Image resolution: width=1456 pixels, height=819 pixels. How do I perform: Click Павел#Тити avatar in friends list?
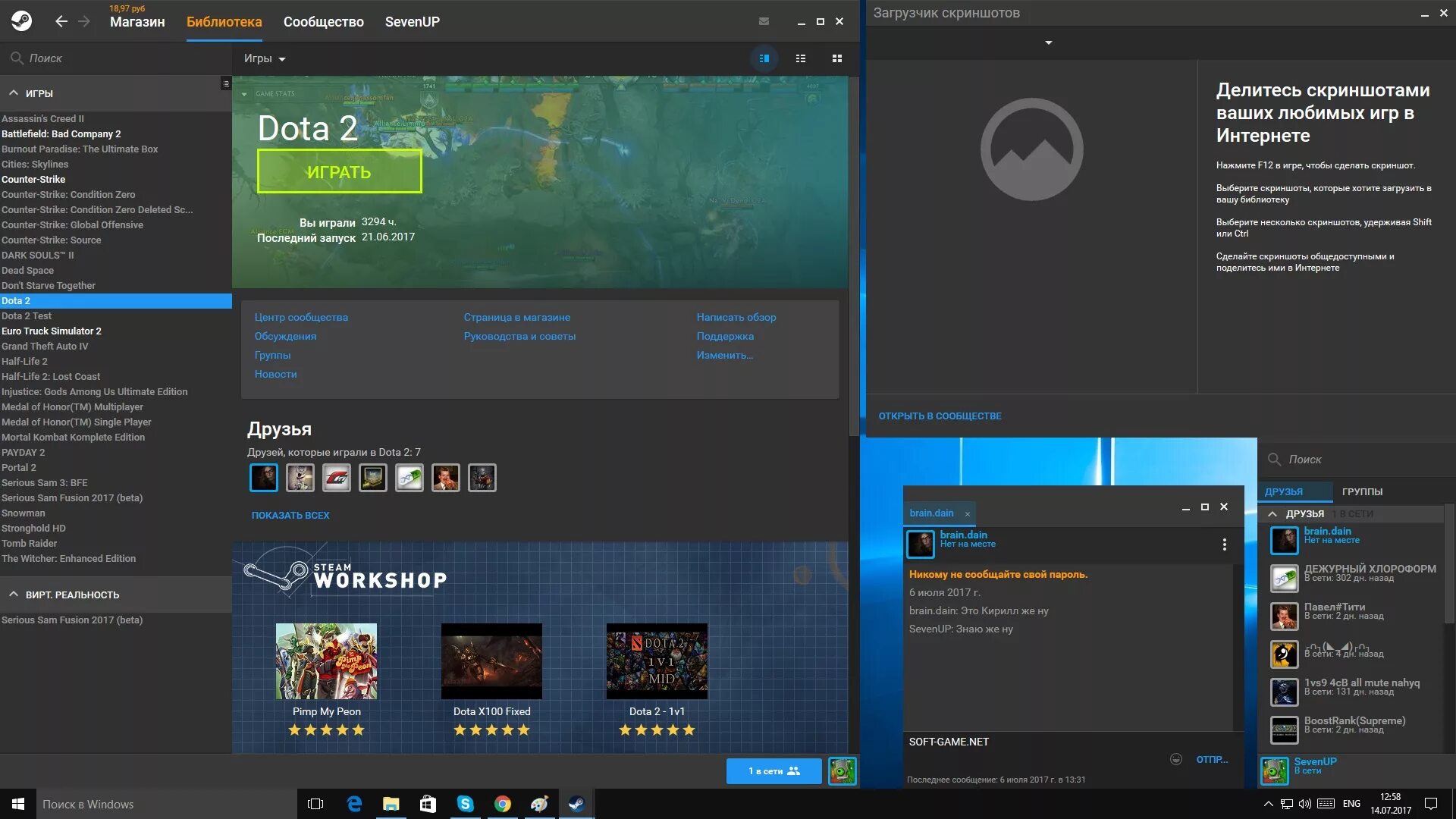[x=1285, y=616]
